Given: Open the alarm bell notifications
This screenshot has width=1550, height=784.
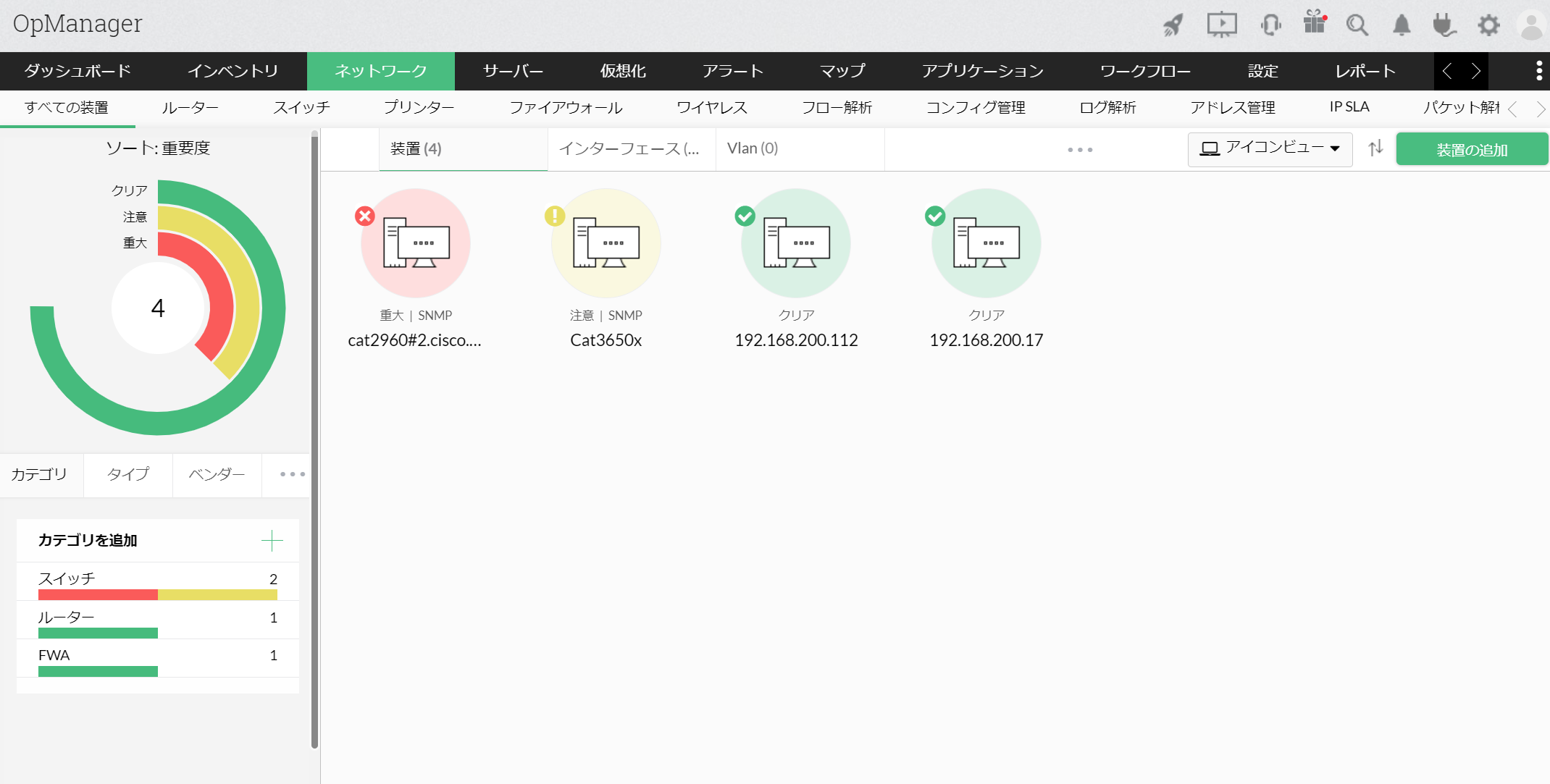Looking at the screenshot, I should tap(1402, 25).
